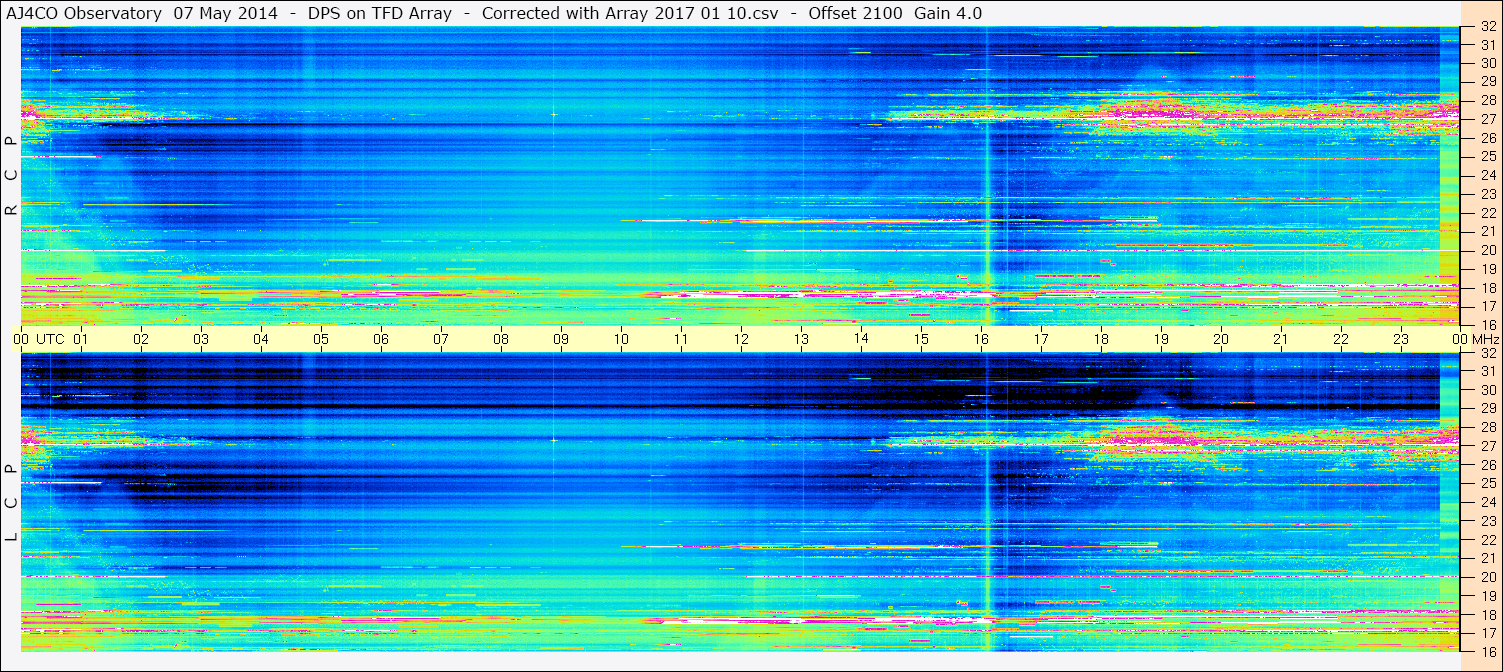Select the 23 hour mark on time axis
The image size is (1503, 672).
pos(1401,339)
